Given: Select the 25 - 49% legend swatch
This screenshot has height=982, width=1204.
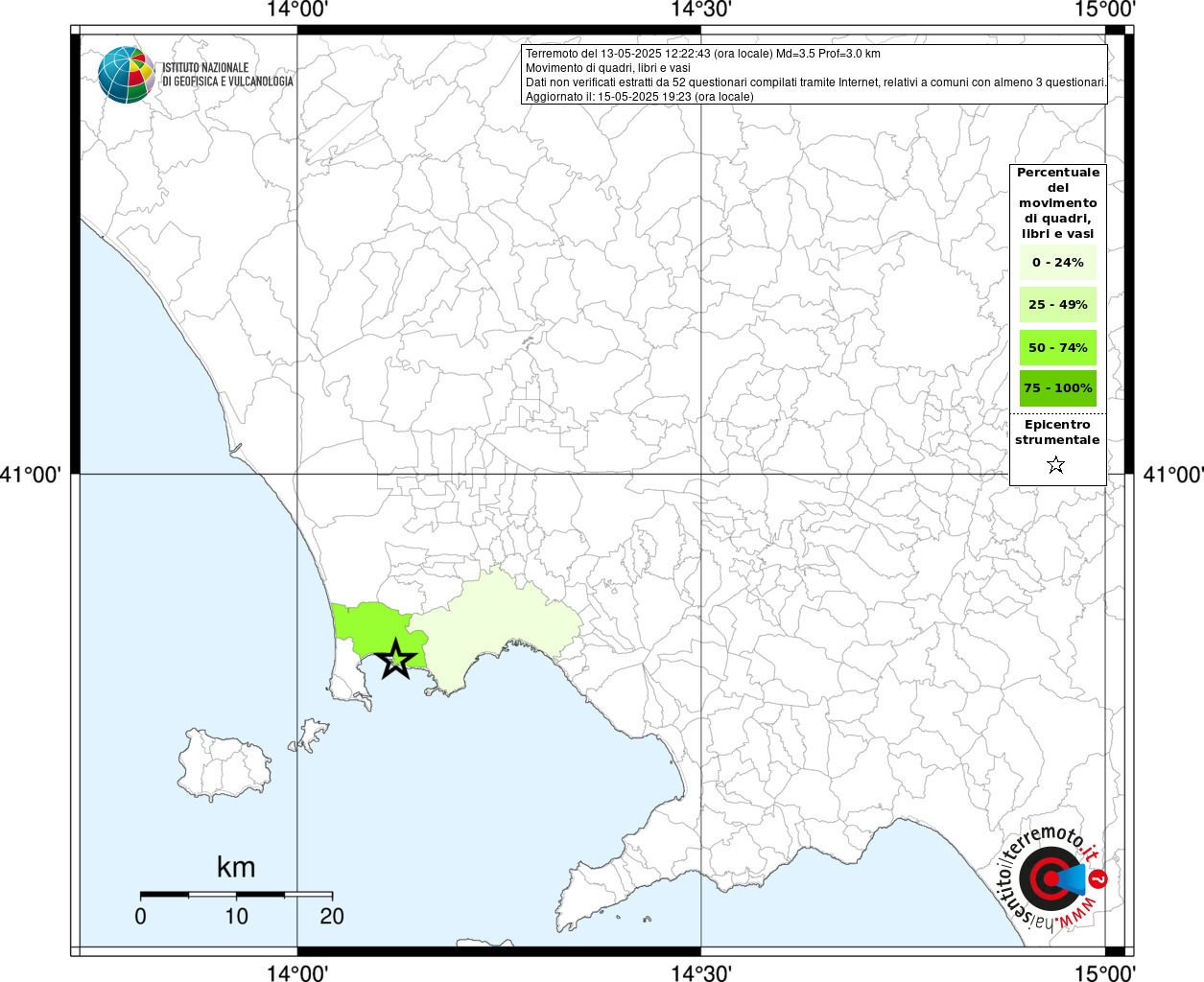Looking at the screenshot, I should (x=1057, y=305).
